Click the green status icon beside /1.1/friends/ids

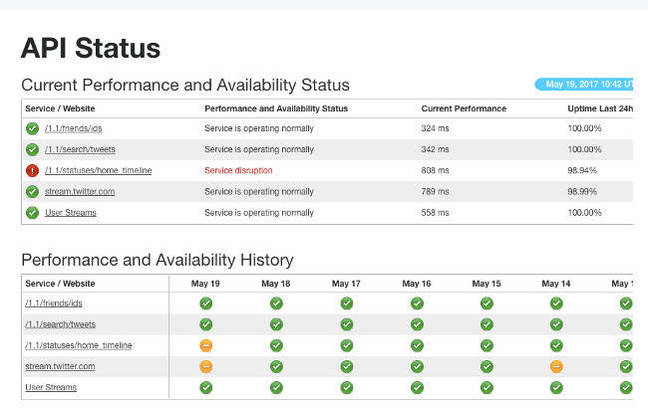point(32,129)
